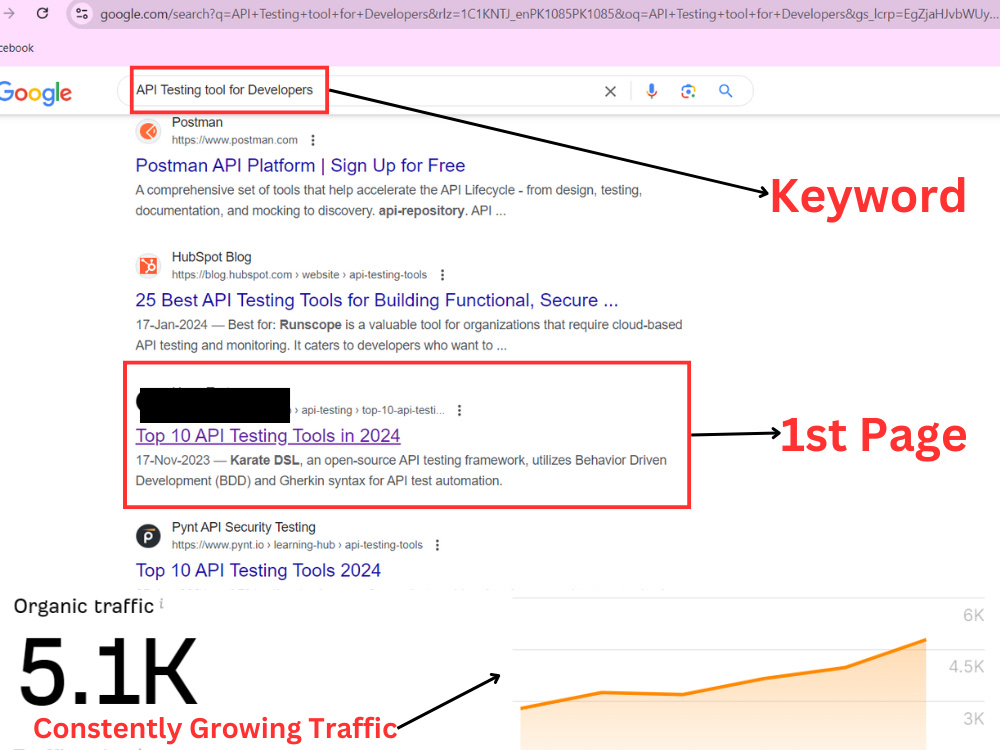Viewport: 1000px width, 750px height.
Task: Click the browser address bar URL
Action: (548, 14)
